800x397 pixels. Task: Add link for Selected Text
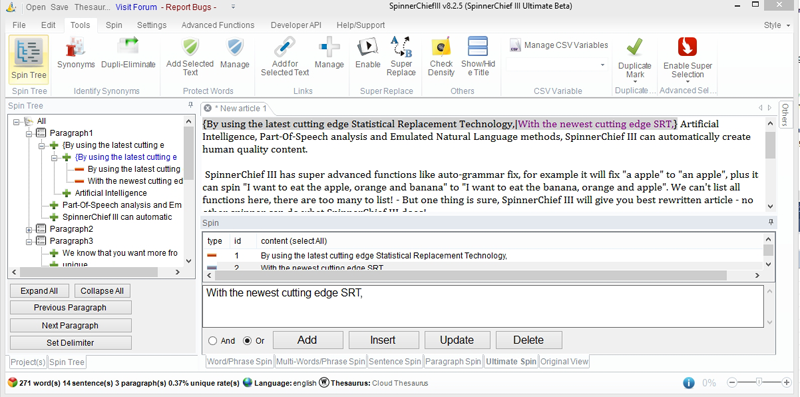pos(285,57)
